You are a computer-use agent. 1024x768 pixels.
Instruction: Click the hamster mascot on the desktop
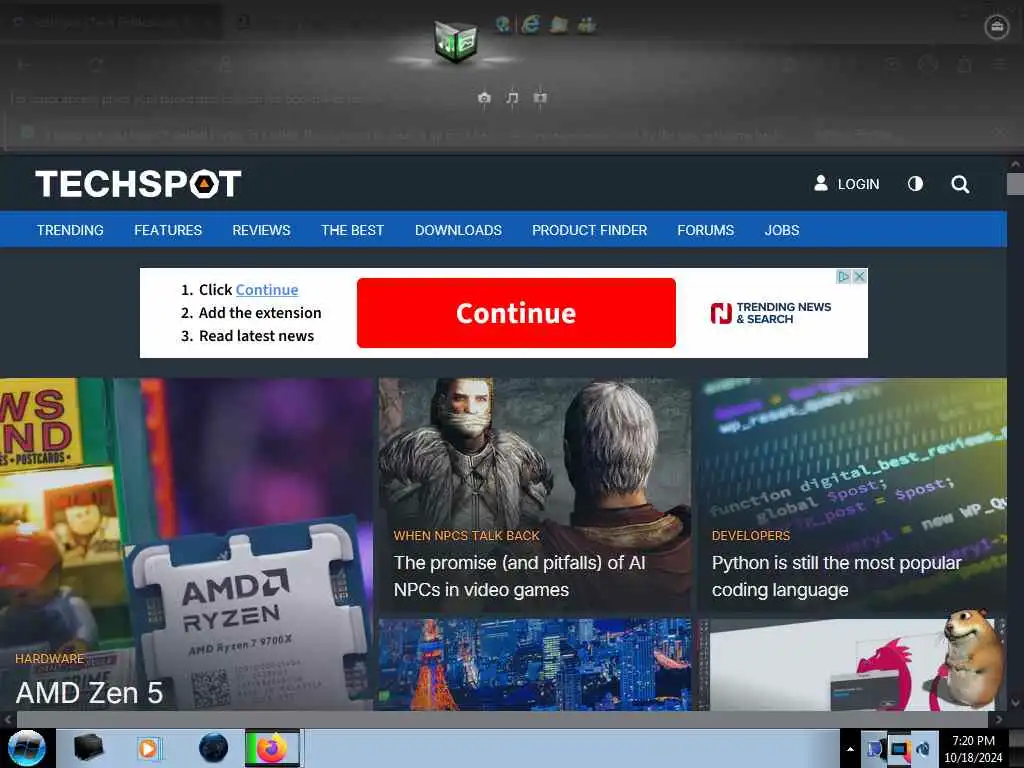click(x=972, y=658)
